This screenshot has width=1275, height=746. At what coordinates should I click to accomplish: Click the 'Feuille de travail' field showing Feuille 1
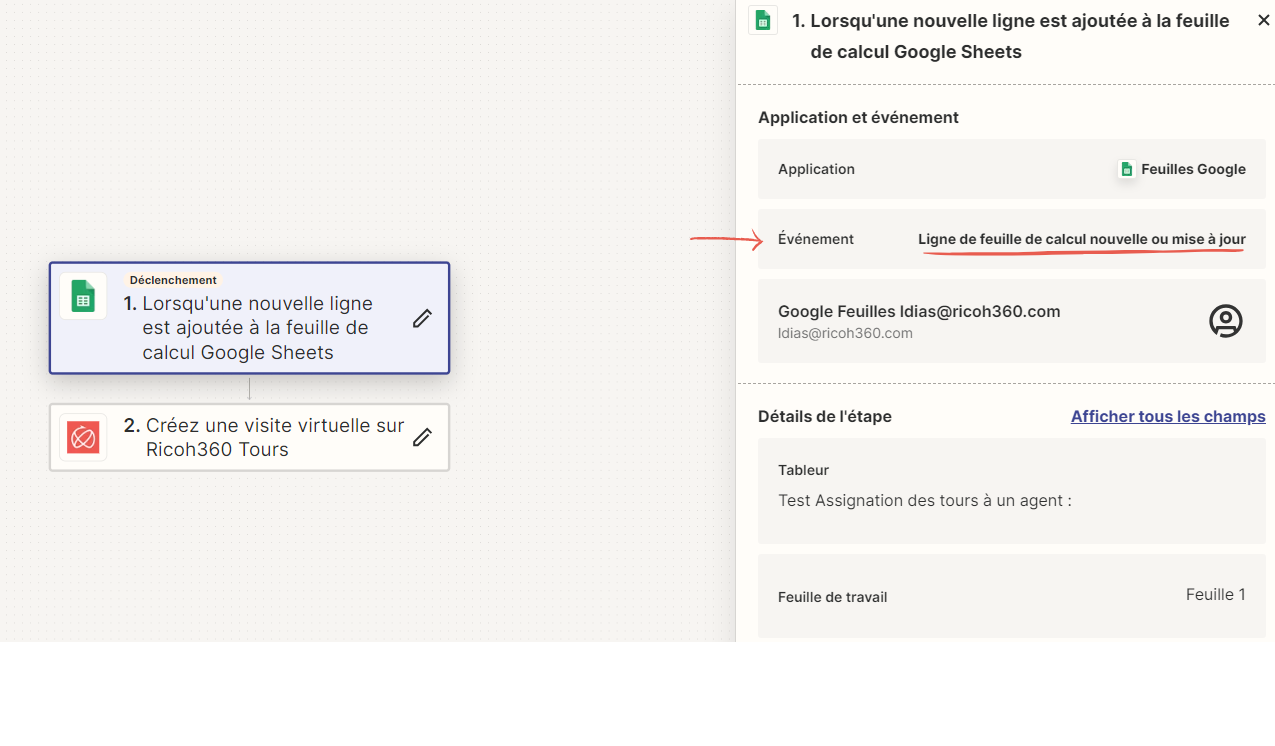coord(1012,596)
